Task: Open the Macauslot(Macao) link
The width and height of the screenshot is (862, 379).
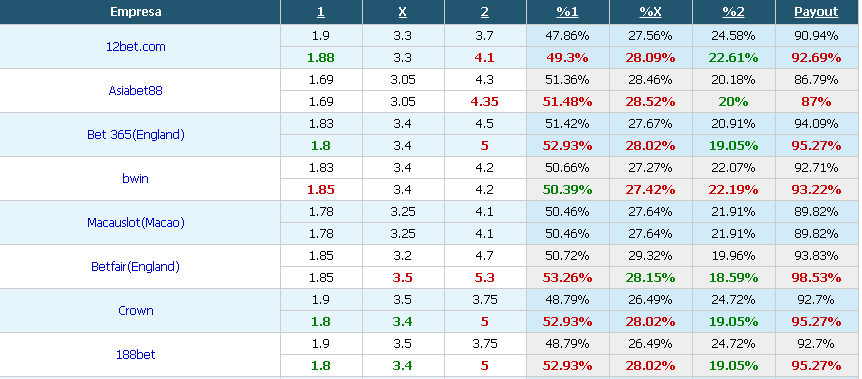Action: click(x=135, y=223)
